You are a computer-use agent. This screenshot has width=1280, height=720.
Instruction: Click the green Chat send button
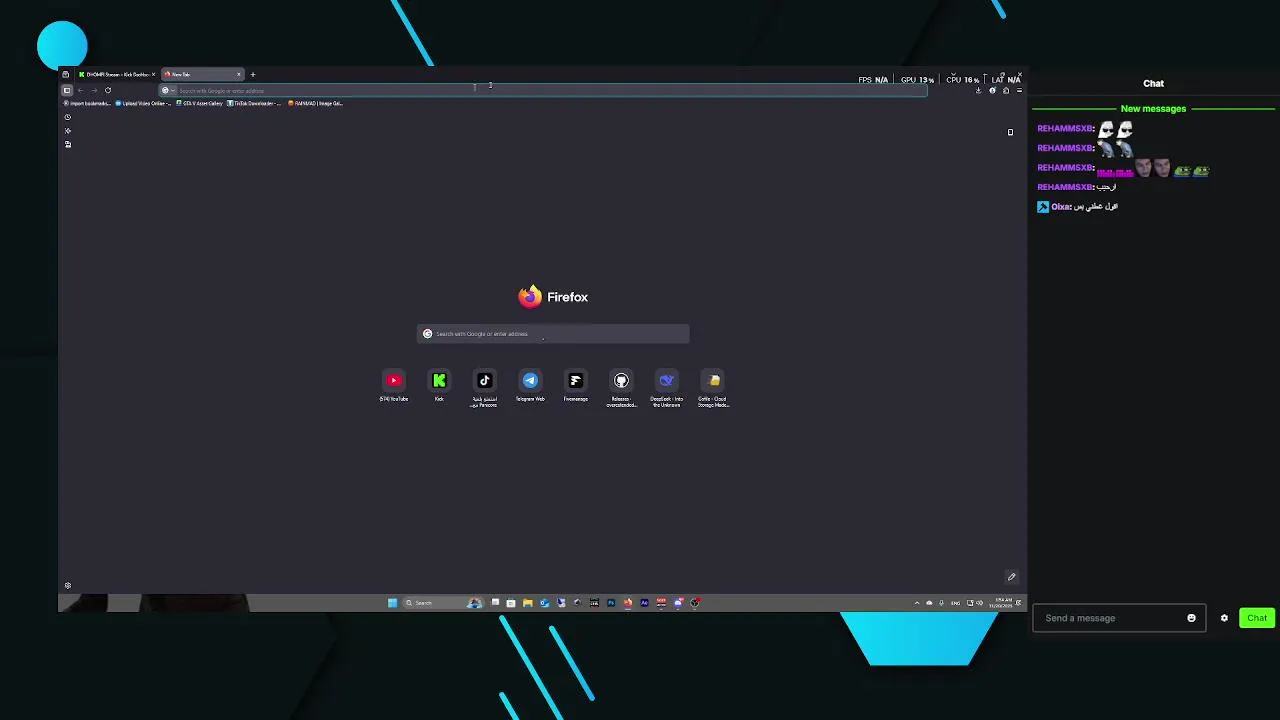tap(1257, 618)
